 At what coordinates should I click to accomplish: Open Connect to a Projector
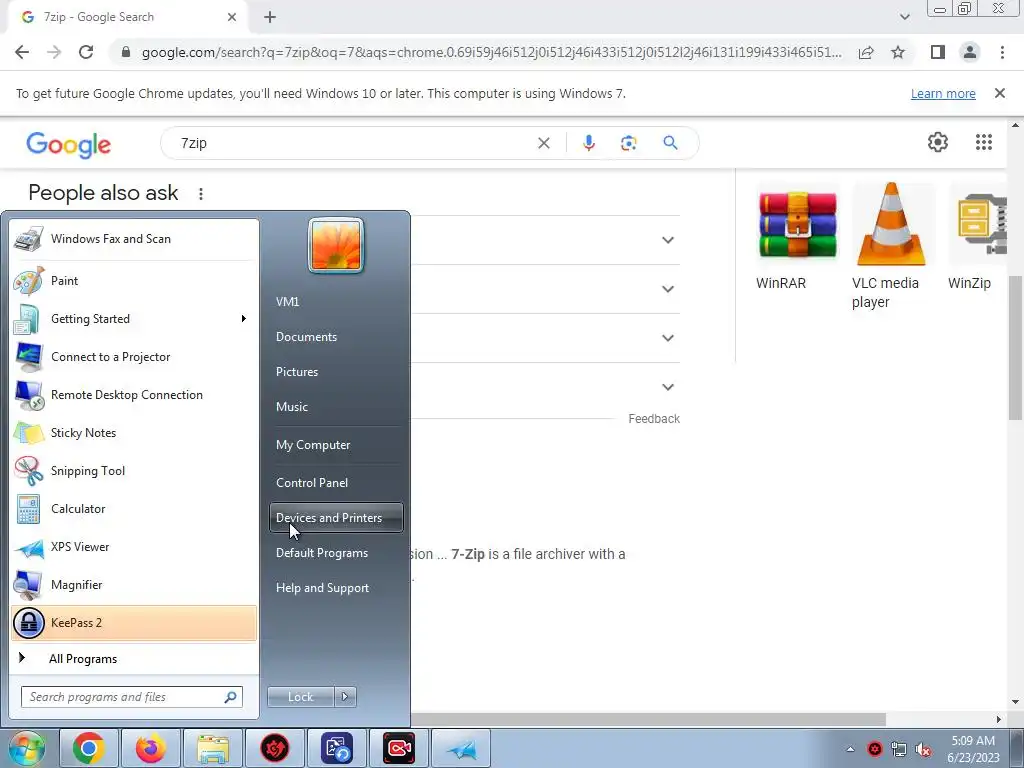134,357
